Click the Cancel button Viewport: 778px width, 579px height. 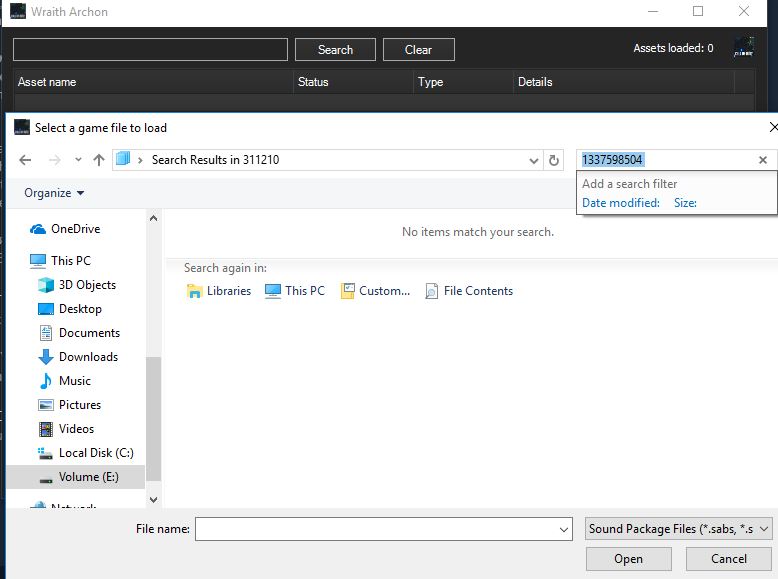click(728, 559)
